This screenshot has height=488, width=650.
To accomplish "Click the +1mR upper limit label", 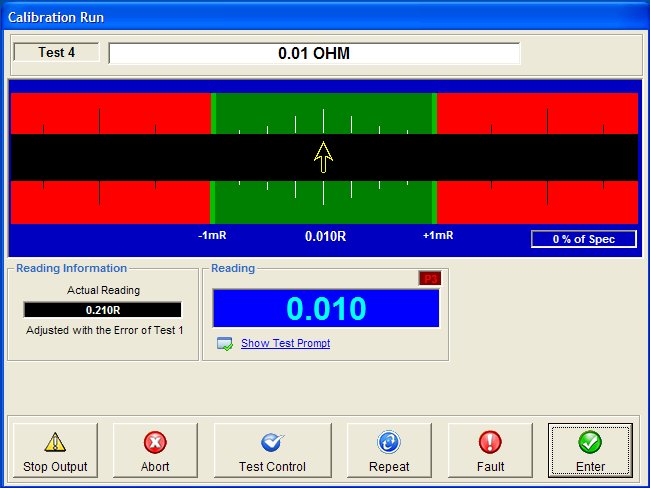I will click(437, 236).
